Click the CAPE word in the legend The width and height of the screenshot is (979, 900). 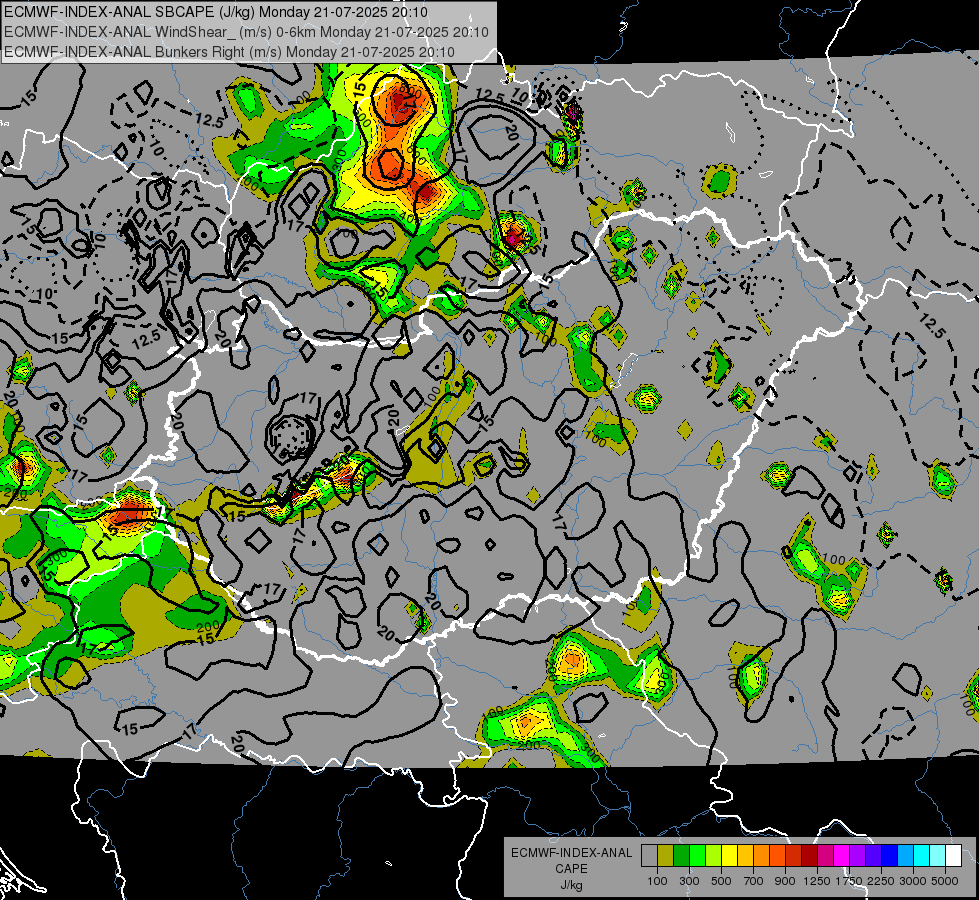click(571, 869)
